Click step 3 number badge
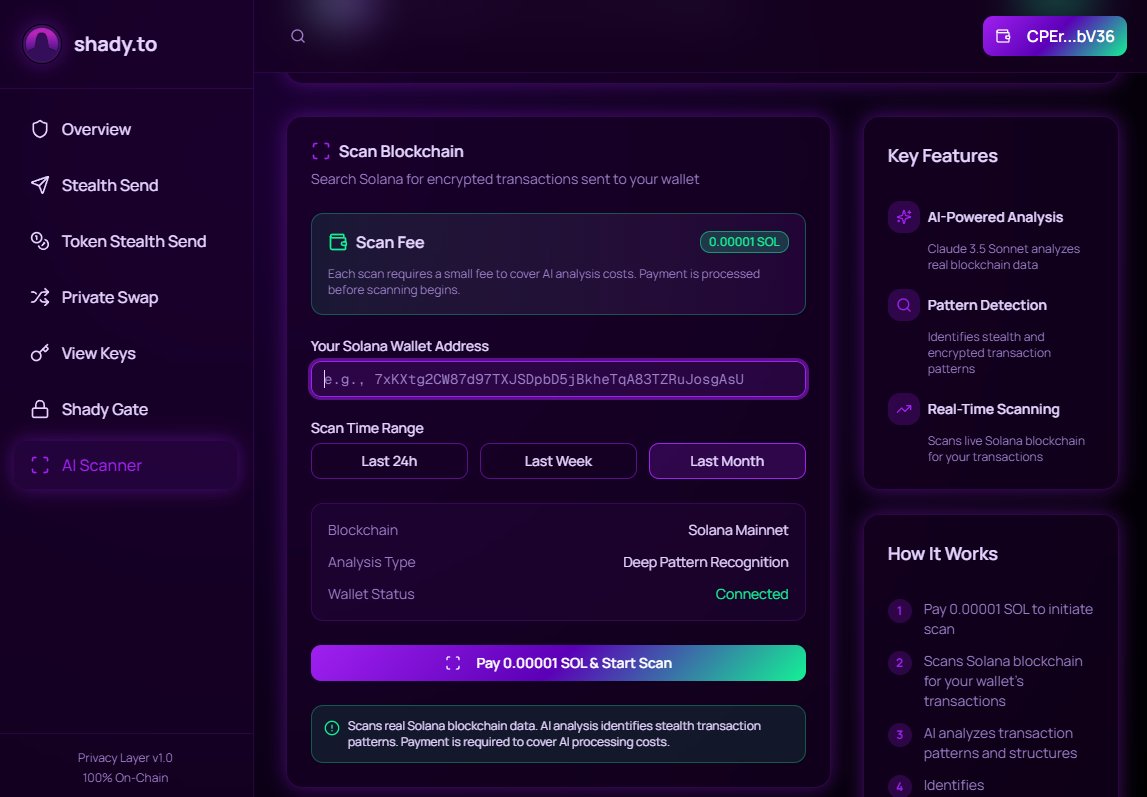1147x797 pixels. [900, 735]
